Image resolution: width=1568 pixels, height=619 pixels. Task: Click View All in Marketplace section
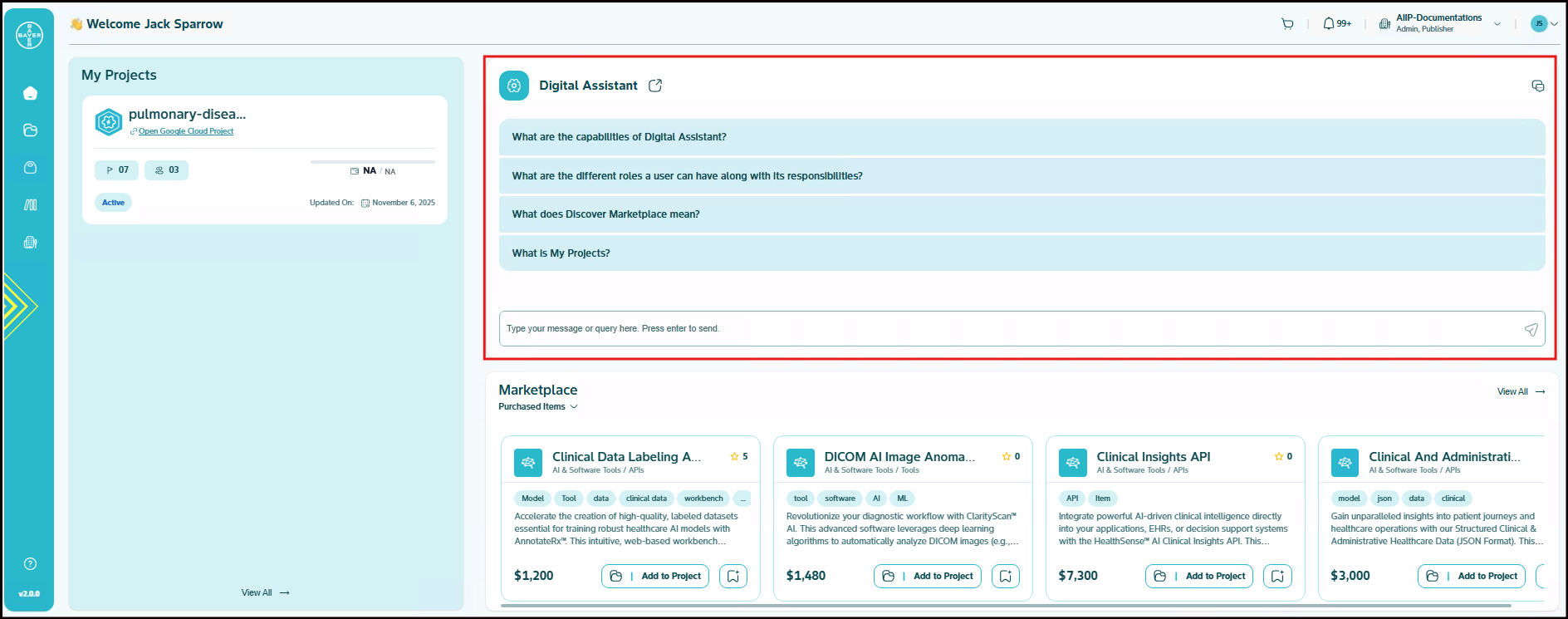pyautogui.click(x=1520, y=391)
